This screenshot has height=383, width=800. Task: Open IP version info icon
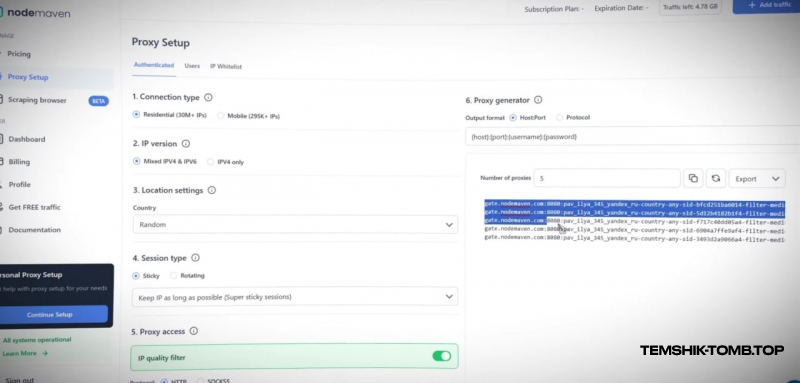pyautogui.click(x=186, y=144)
